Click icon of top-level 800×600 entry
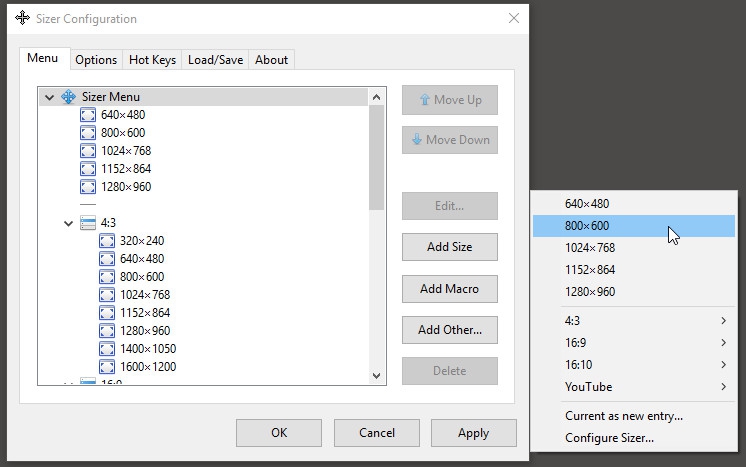746x467 pixels. coord(88,133)
